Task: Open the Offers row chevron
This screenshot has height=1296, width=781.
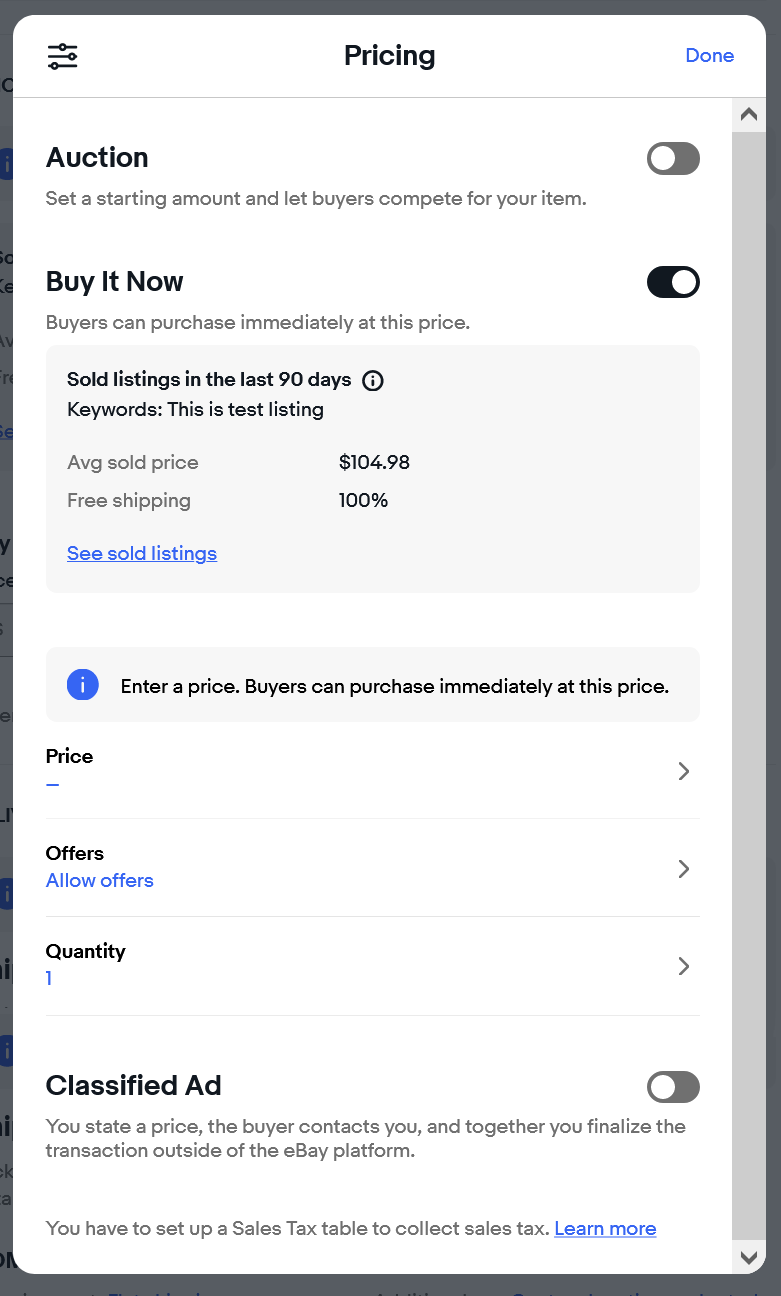Action: [684, 869]
